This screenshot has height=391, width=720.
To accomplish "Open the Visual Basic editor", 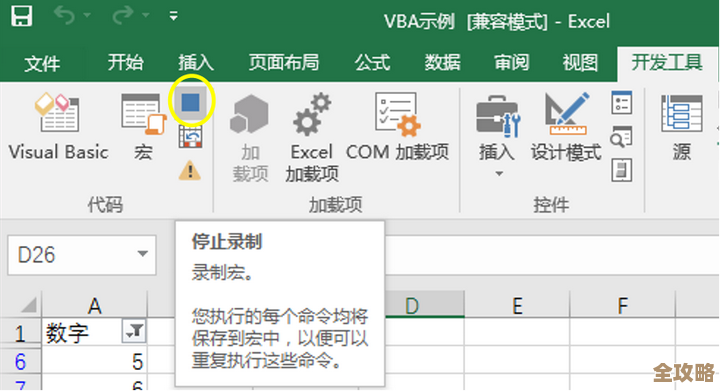I will coord(58,127).
